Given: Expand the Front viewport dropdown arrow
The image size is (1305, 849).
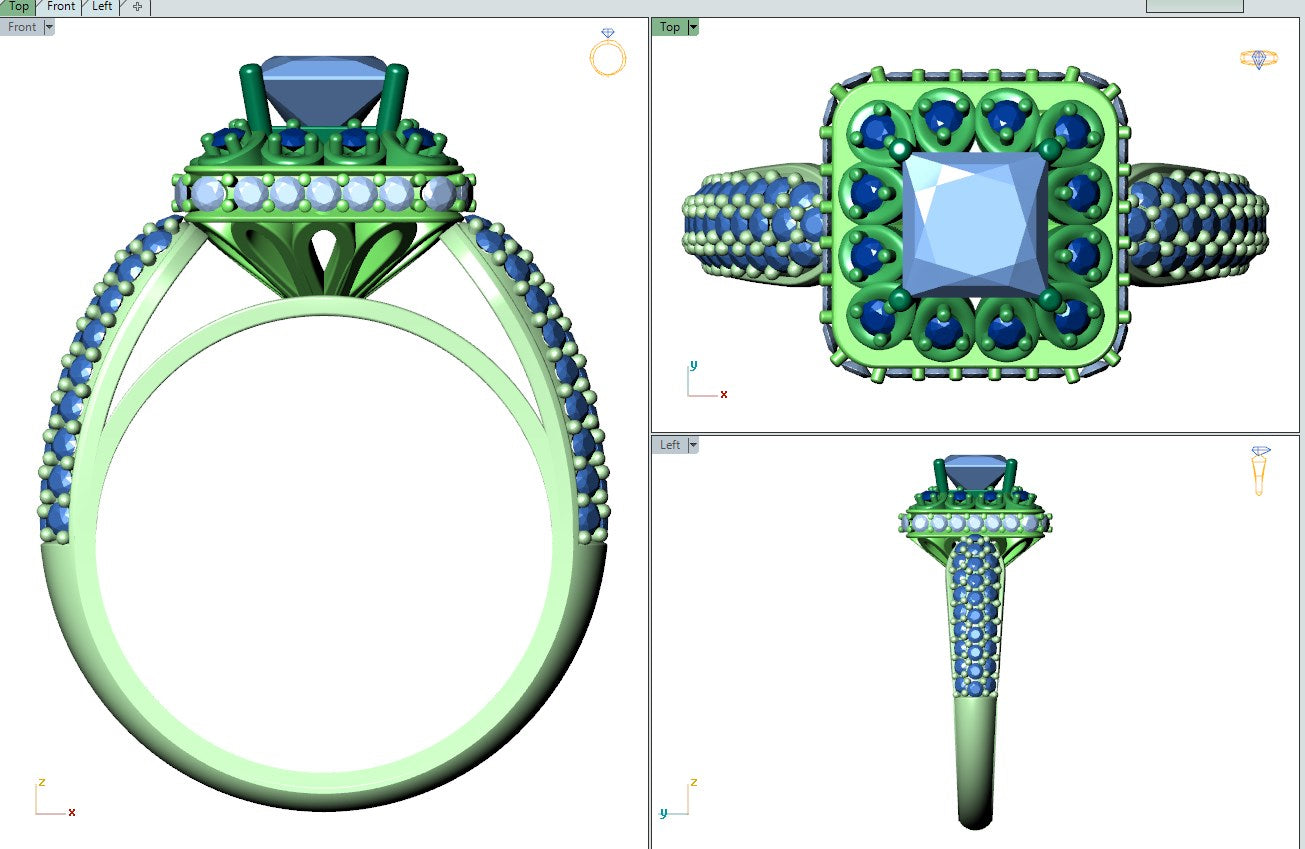Looking at the screenshot, I should pos(49,28).
